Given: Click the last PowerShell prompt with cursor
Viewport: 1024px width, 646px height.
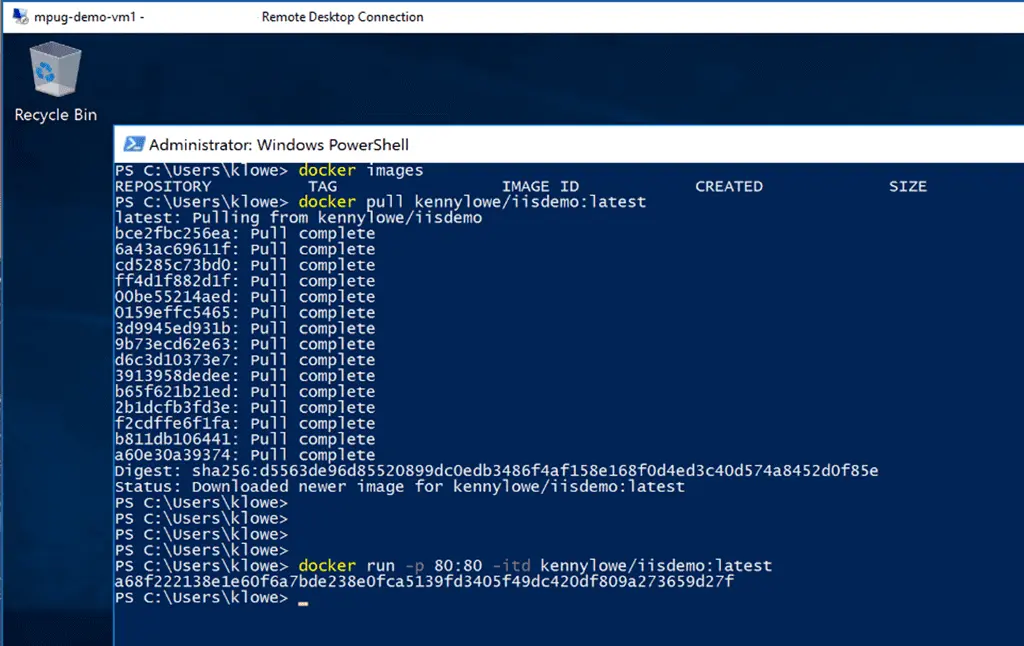Looking at the screenshot, I should pyautogui.click(x=212, y=598).
